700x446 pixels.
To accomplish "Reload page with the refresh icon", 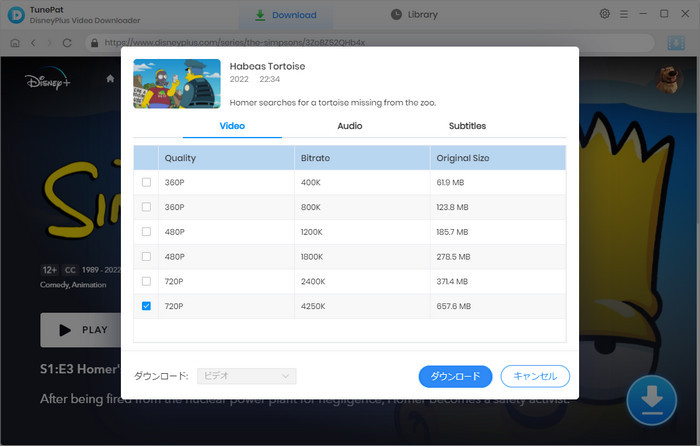I will (67, 43).
